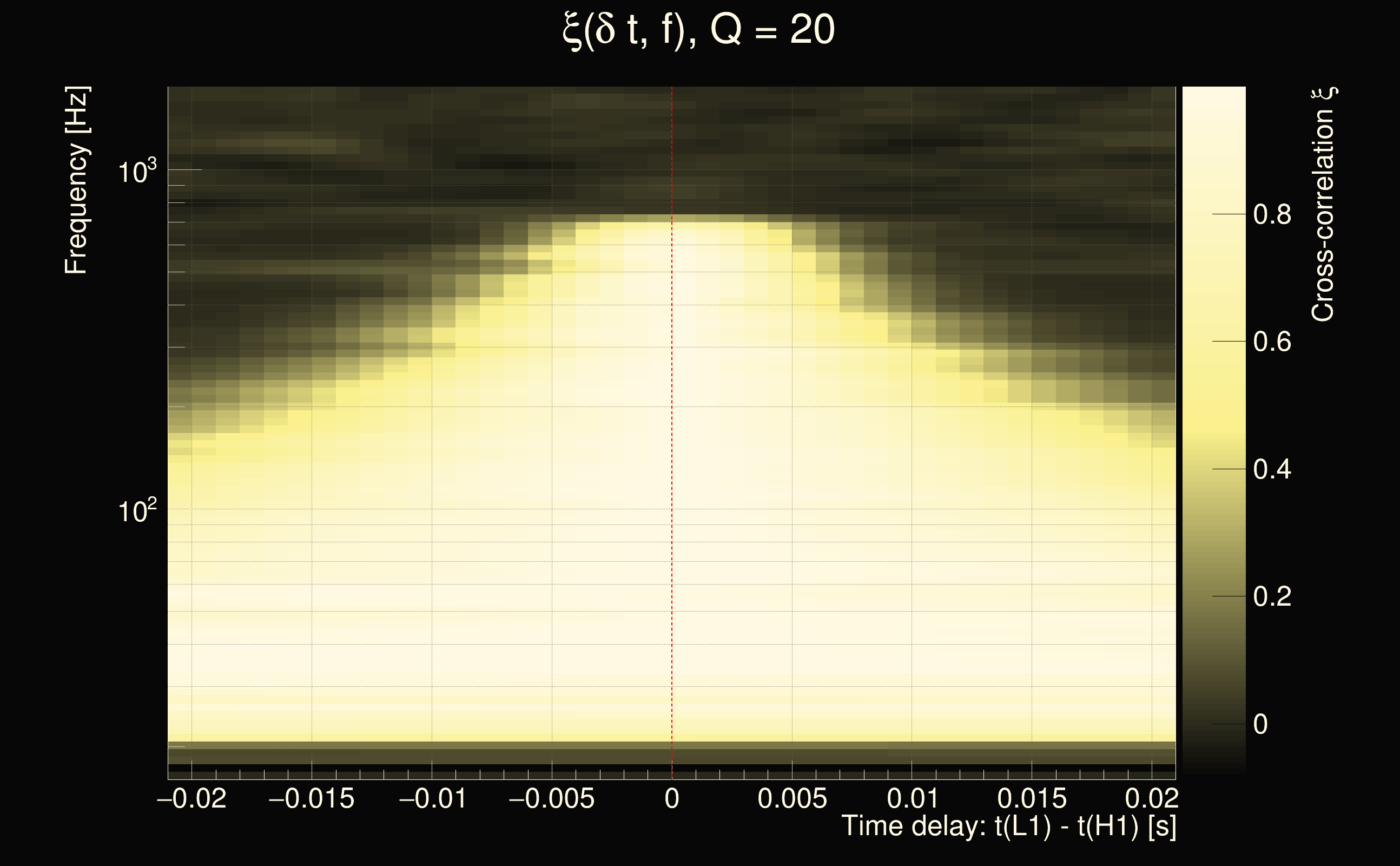The width and height of the screenshot is (1400, 866).
Task: Click the 0.8 tick on the colorbar
Action: coord(1272,214)
